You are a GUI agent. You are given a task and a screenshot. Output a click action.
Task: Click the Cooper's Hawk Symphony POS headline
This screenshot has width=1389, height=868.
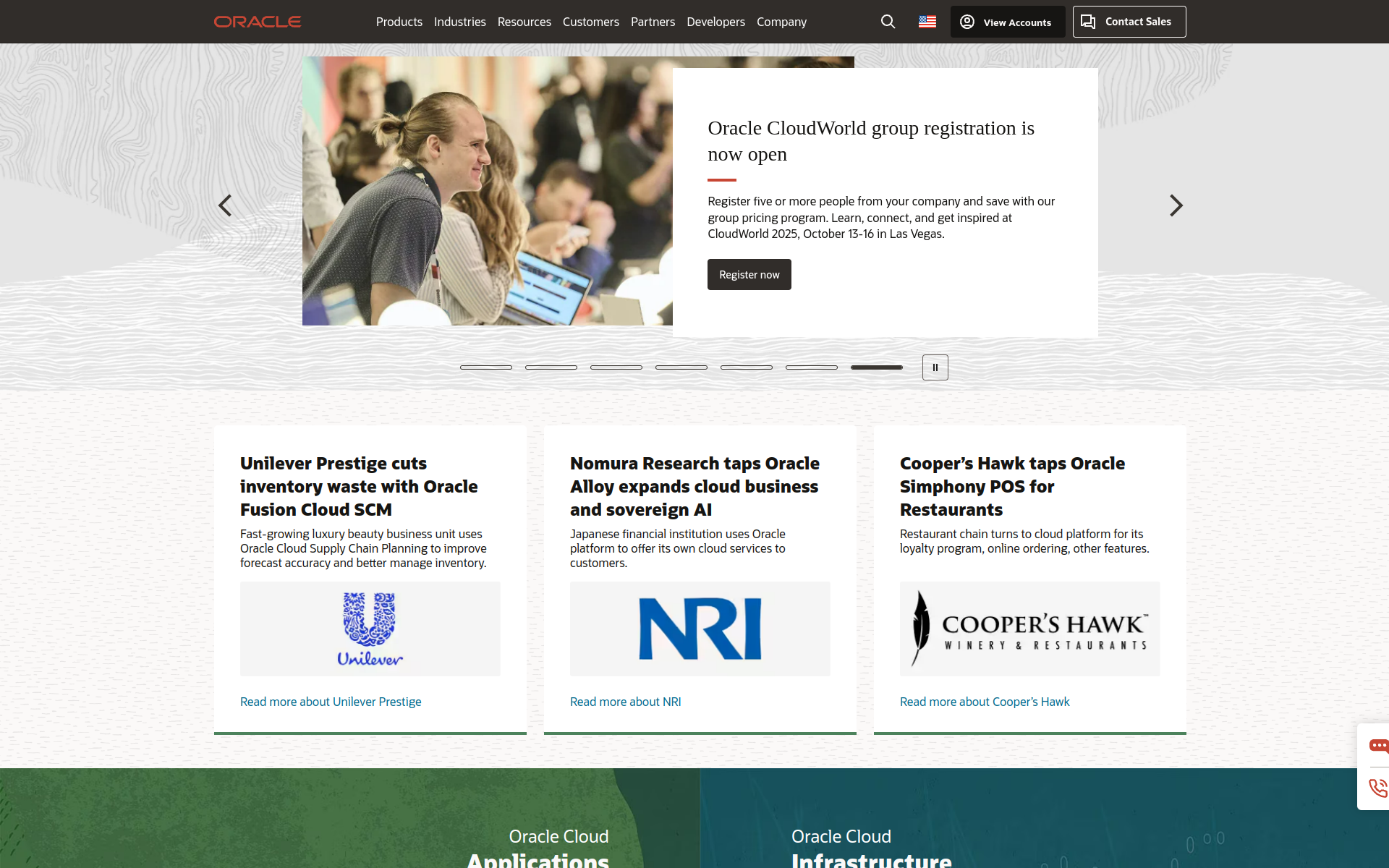click(x=1012, y=486)
